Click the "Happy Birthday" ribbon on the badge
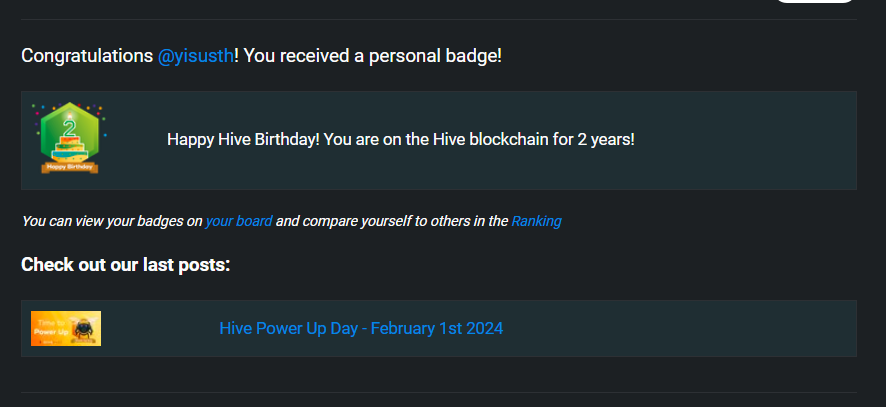 tap(70, 166)
